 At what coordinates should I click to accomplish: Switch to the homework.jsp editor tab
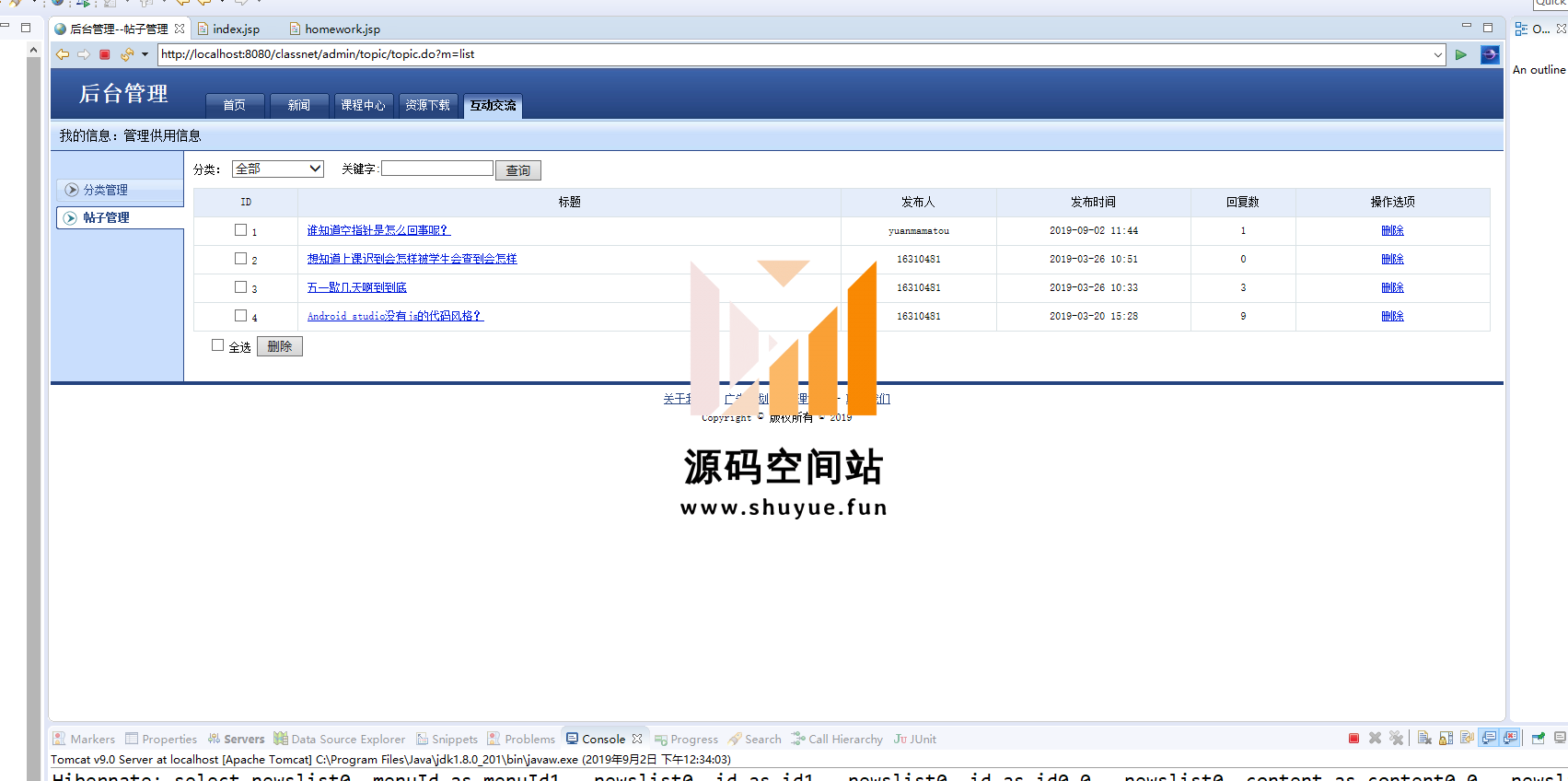coord(342,29)
